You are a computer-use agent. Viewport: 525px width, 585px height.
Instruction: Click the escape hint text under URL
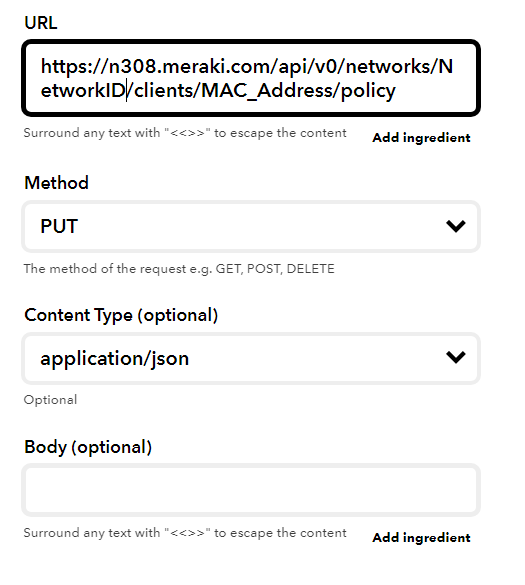pyautogui.click(x=185, y=133)
